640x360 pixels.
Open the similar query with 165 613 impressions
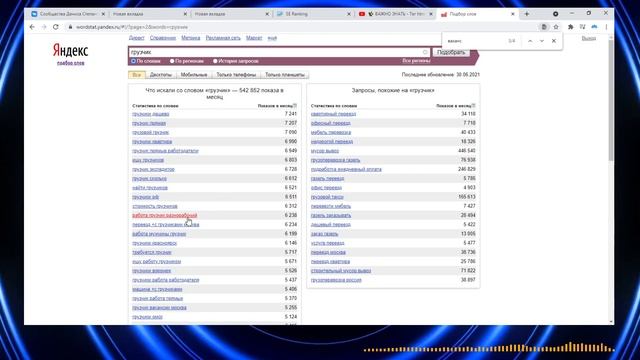pyautogui.click(x=327, y=197)
